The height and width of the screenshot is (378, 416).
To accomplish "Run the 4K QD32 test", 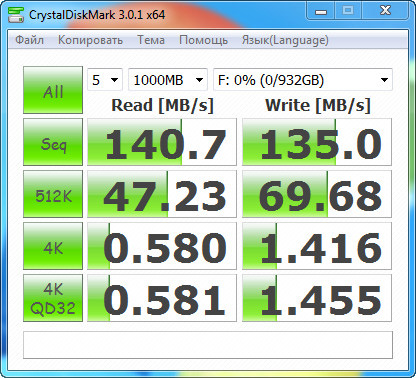I will pyautogui.click(x=53, y=298).
